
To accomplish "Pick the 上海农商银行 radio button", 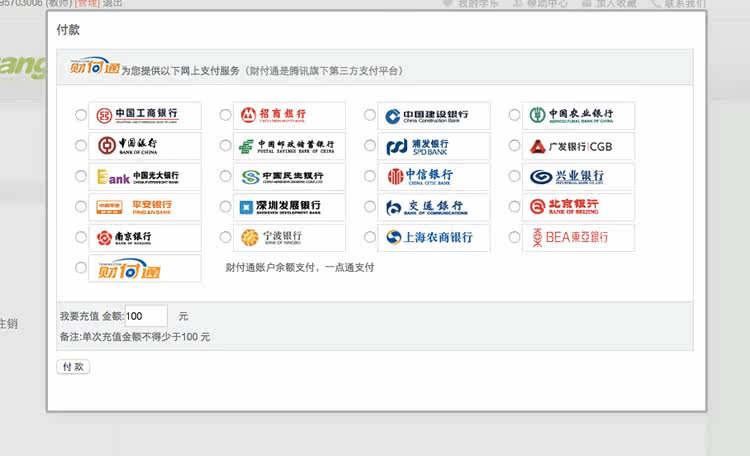I will coord(370,237).
